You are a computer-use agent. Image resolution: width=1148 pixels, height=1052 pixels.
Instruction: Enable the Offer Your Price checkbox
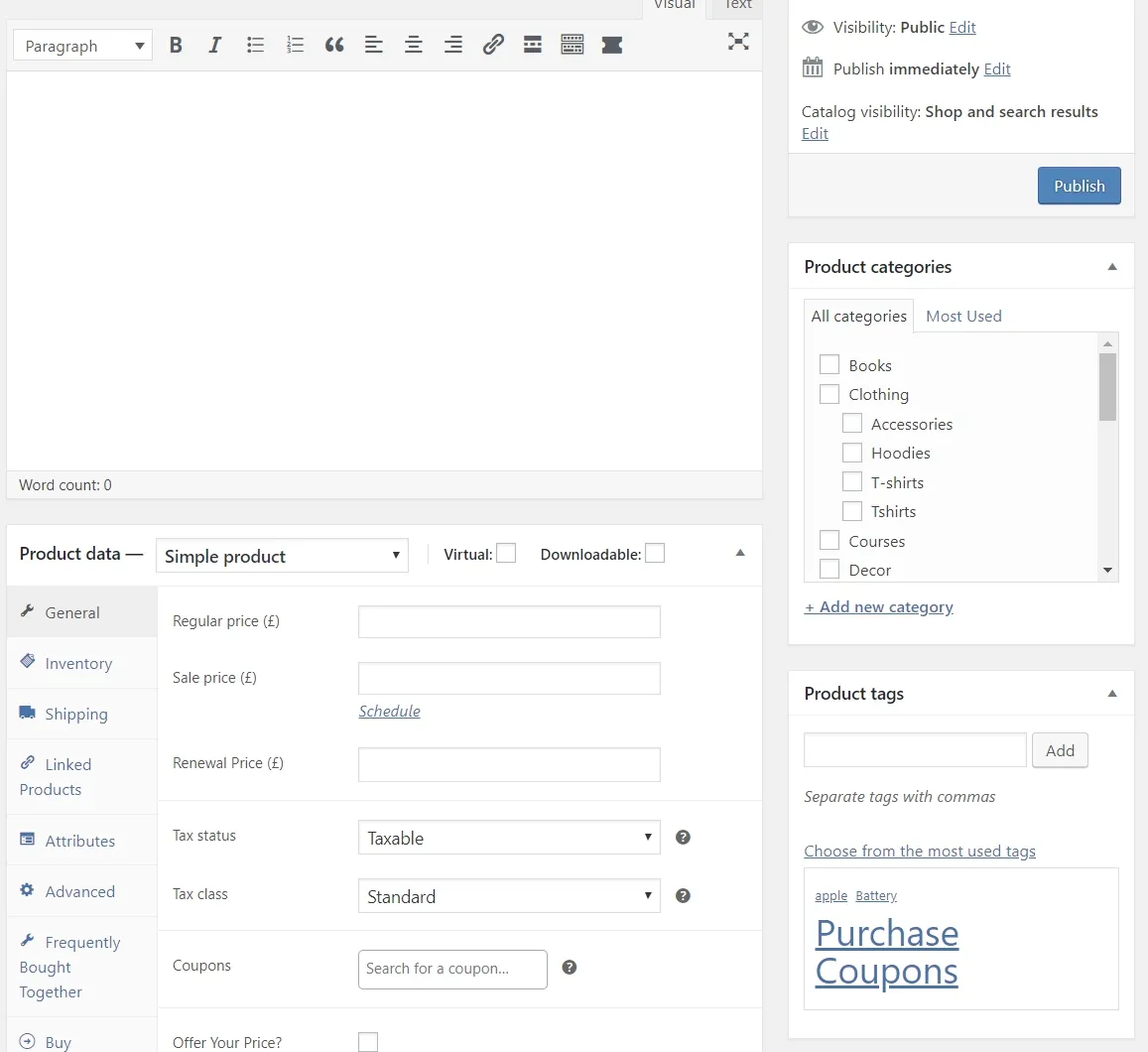tap(368, 1042)
